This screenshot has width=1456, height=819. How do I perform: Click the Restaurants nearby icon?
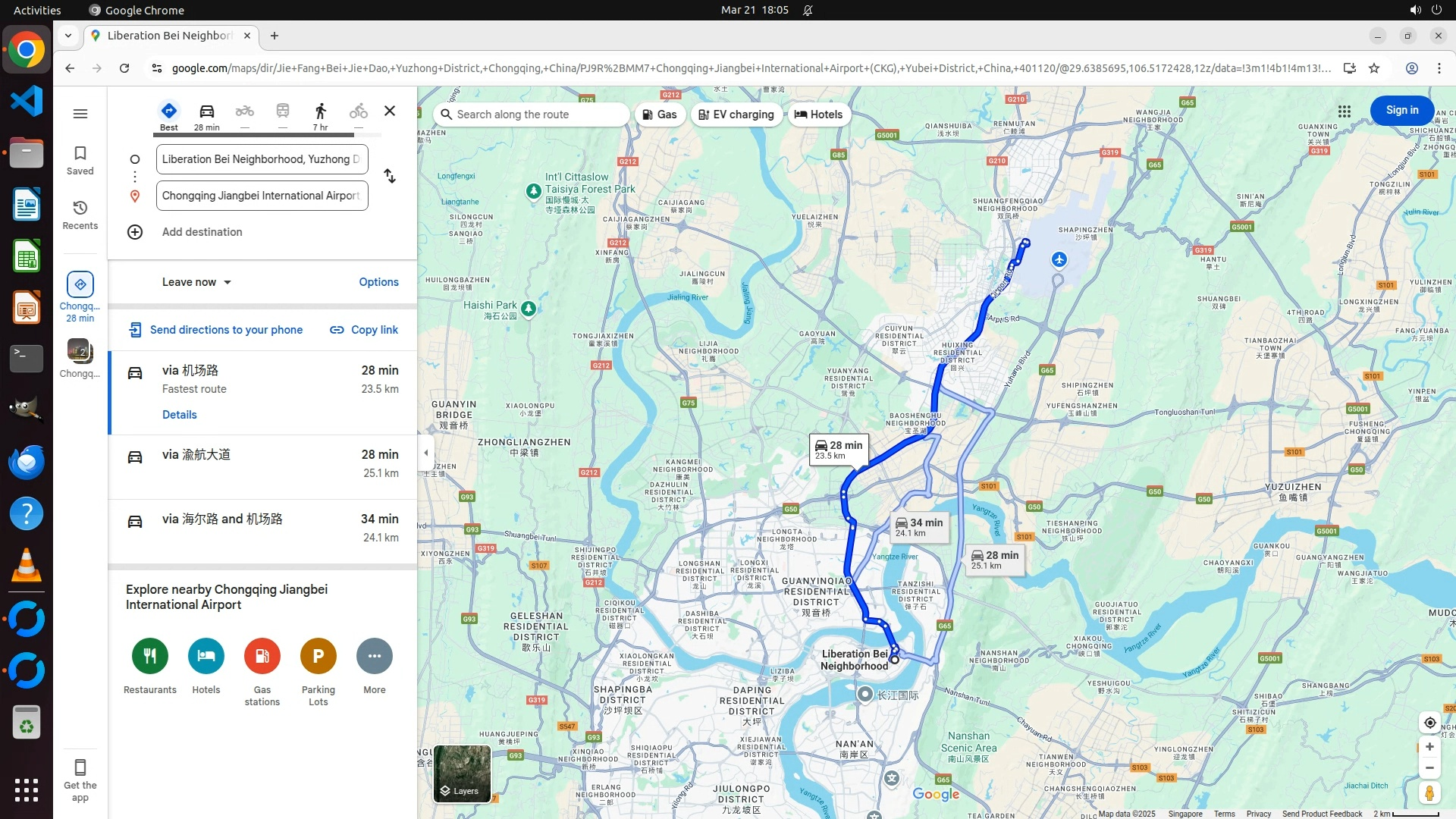pyautogui.click(x=150, y=656)
